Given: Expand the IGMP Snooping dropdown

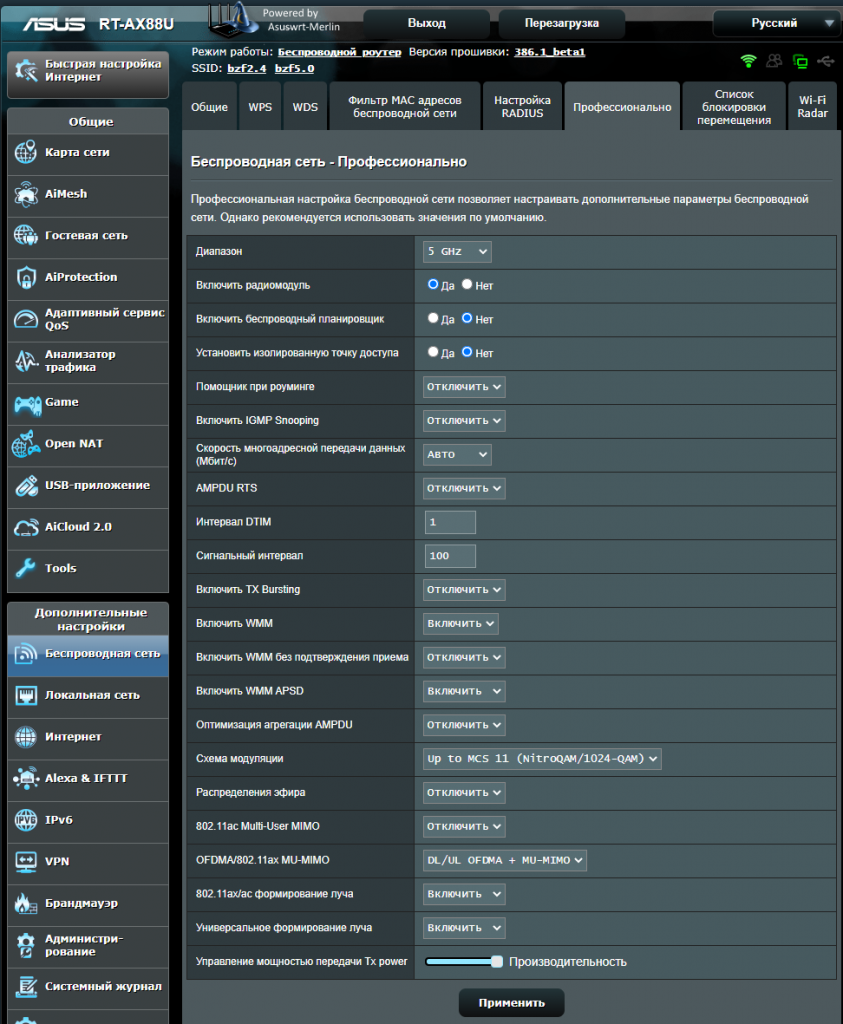Looking at the screenshot, I should pyautogui.click(x=464, y=421).
